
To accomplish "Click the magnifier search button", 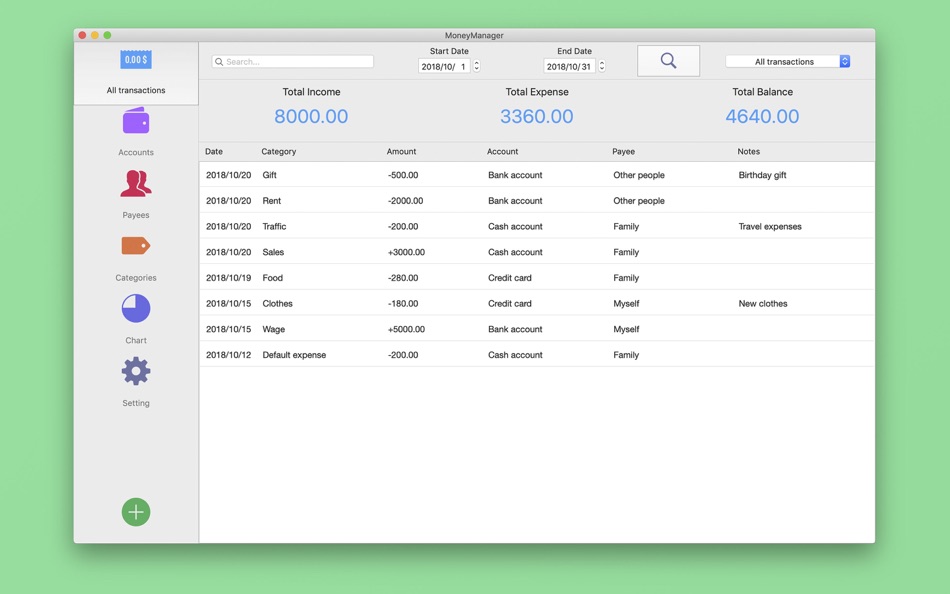I will click(668, 61).
